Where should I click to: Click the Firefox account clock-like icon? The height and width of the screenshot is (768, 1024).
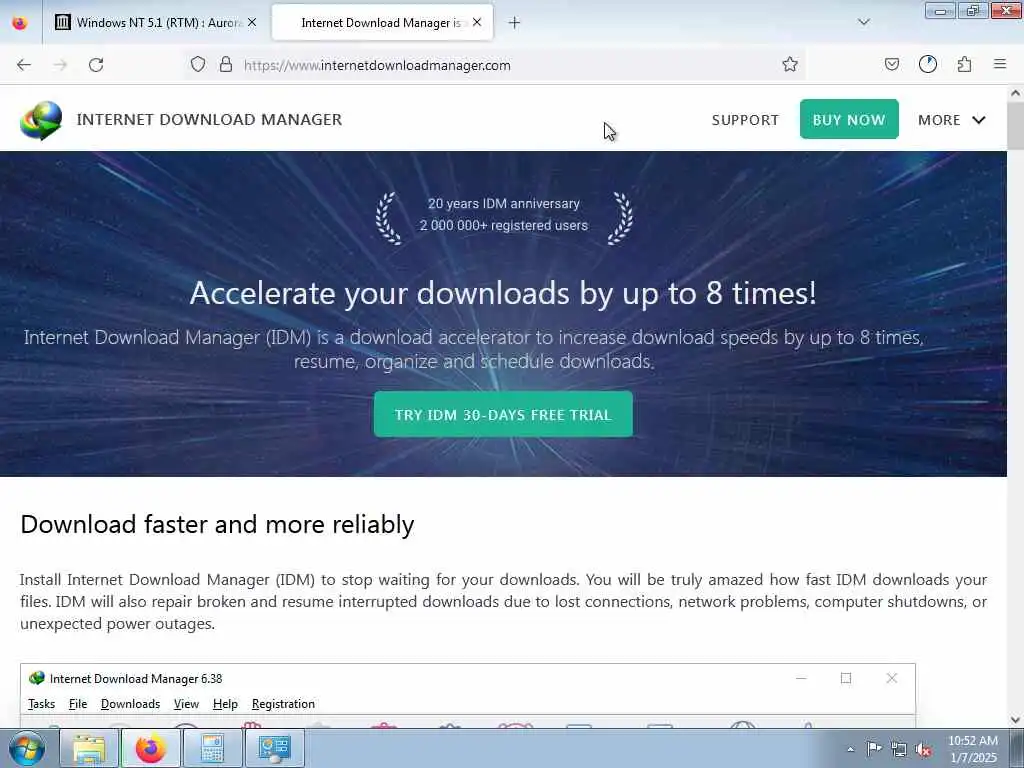[928, 64]
